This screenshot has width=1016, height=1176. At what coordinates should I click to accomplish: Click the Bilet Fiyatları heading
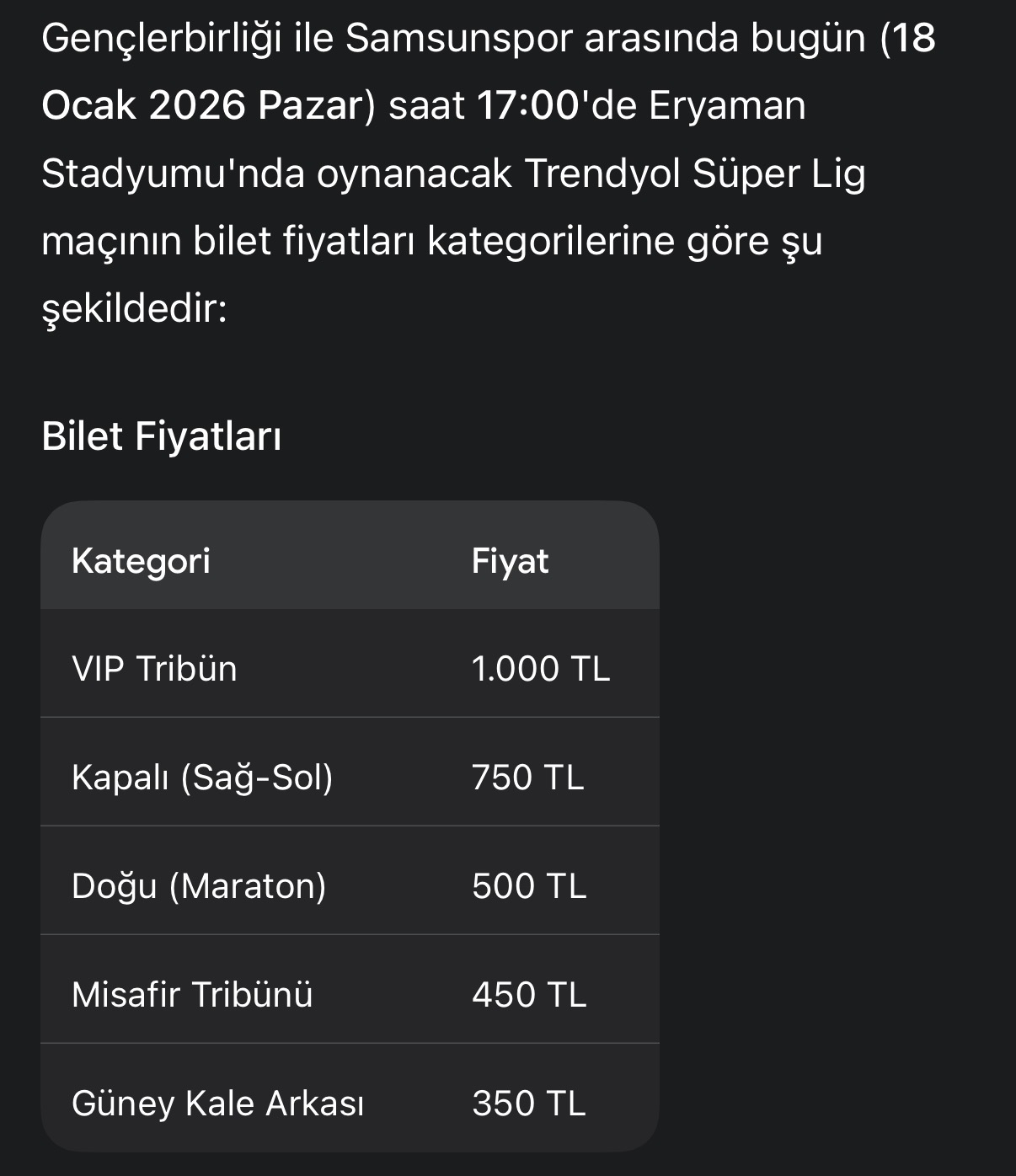(162, 436)
